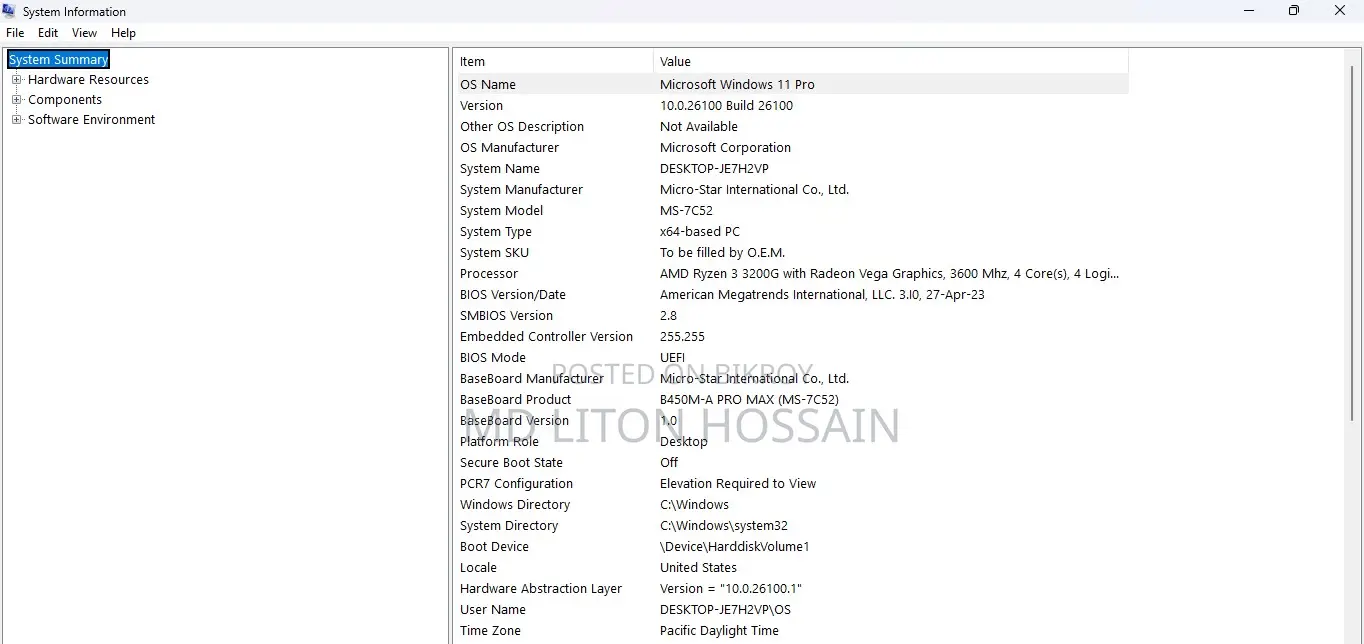Click the Other OS Description item
Screen dimensions: 1364x644
[522, 127]
